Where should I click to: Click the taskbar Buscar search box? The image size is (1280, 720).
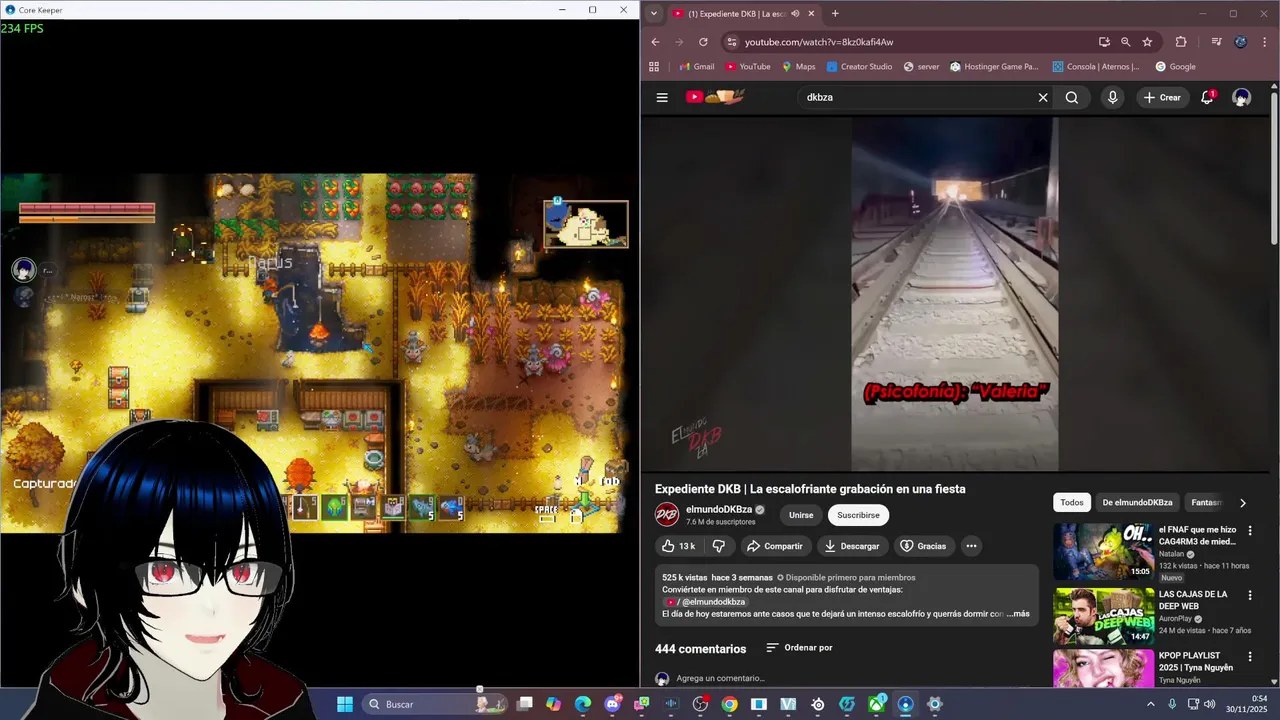(433, 704)
